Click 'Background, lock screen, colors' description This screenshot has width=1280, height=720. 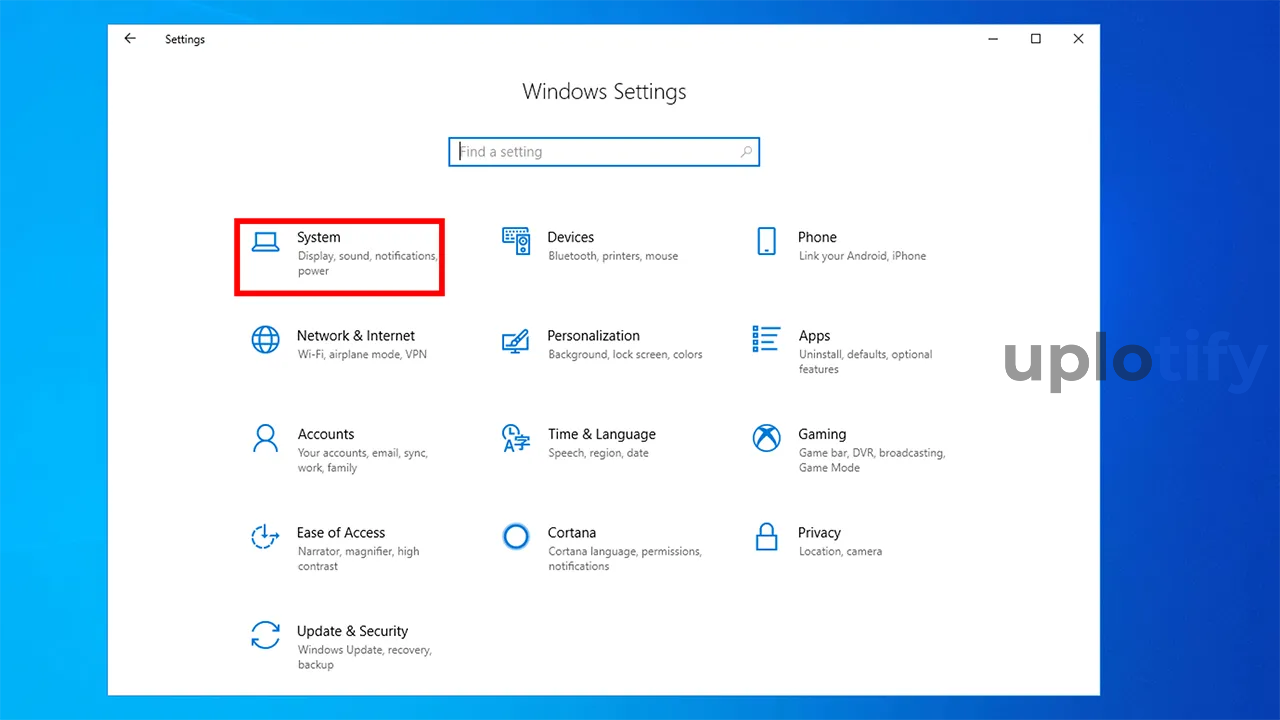click(625, 355)
